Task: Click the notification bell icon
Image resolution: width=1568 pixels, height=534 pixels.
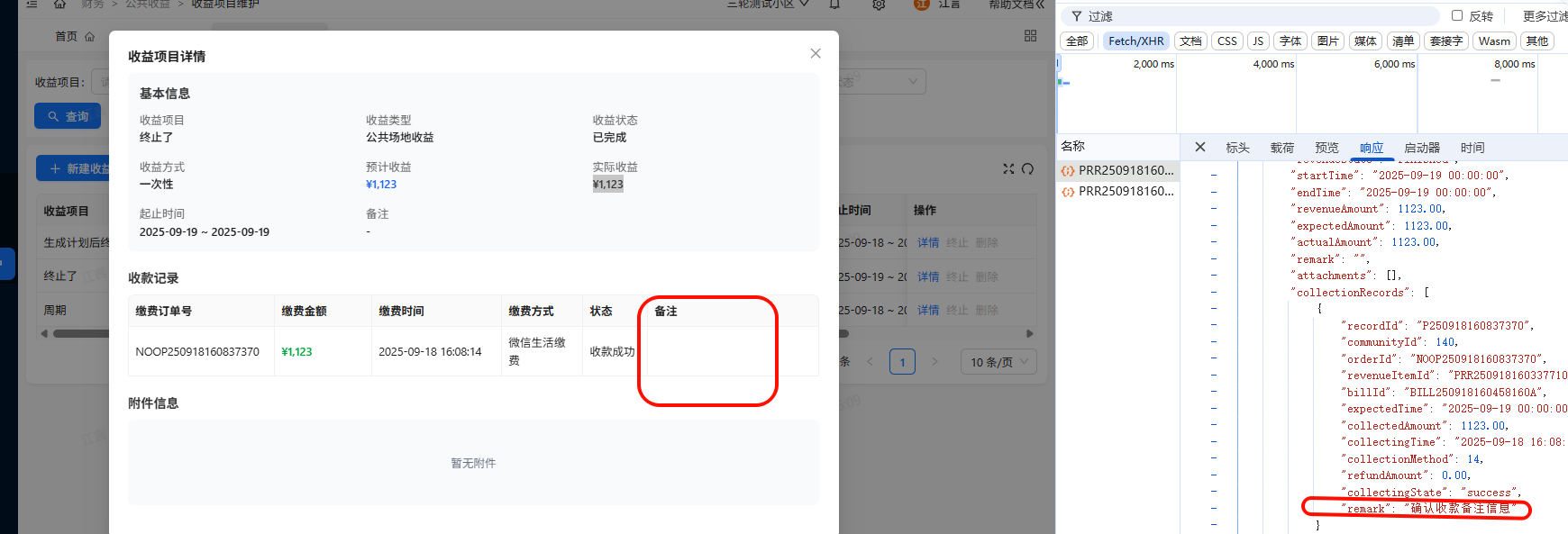Action: point(834,5)
